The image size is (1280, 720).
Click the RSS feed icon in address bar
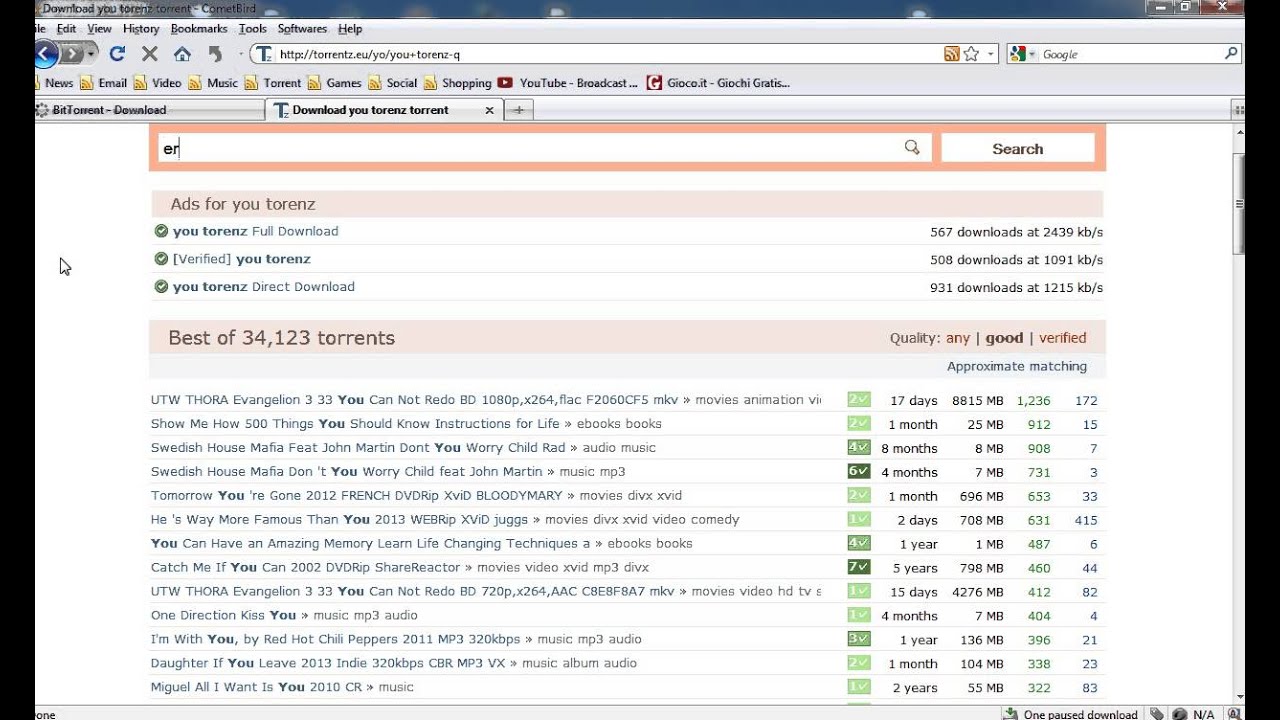coord(952,54)
